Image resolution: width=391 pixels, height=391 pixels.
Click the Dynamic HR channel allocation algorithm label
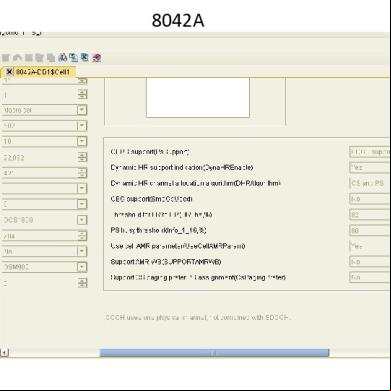click(x=195, y=183)
